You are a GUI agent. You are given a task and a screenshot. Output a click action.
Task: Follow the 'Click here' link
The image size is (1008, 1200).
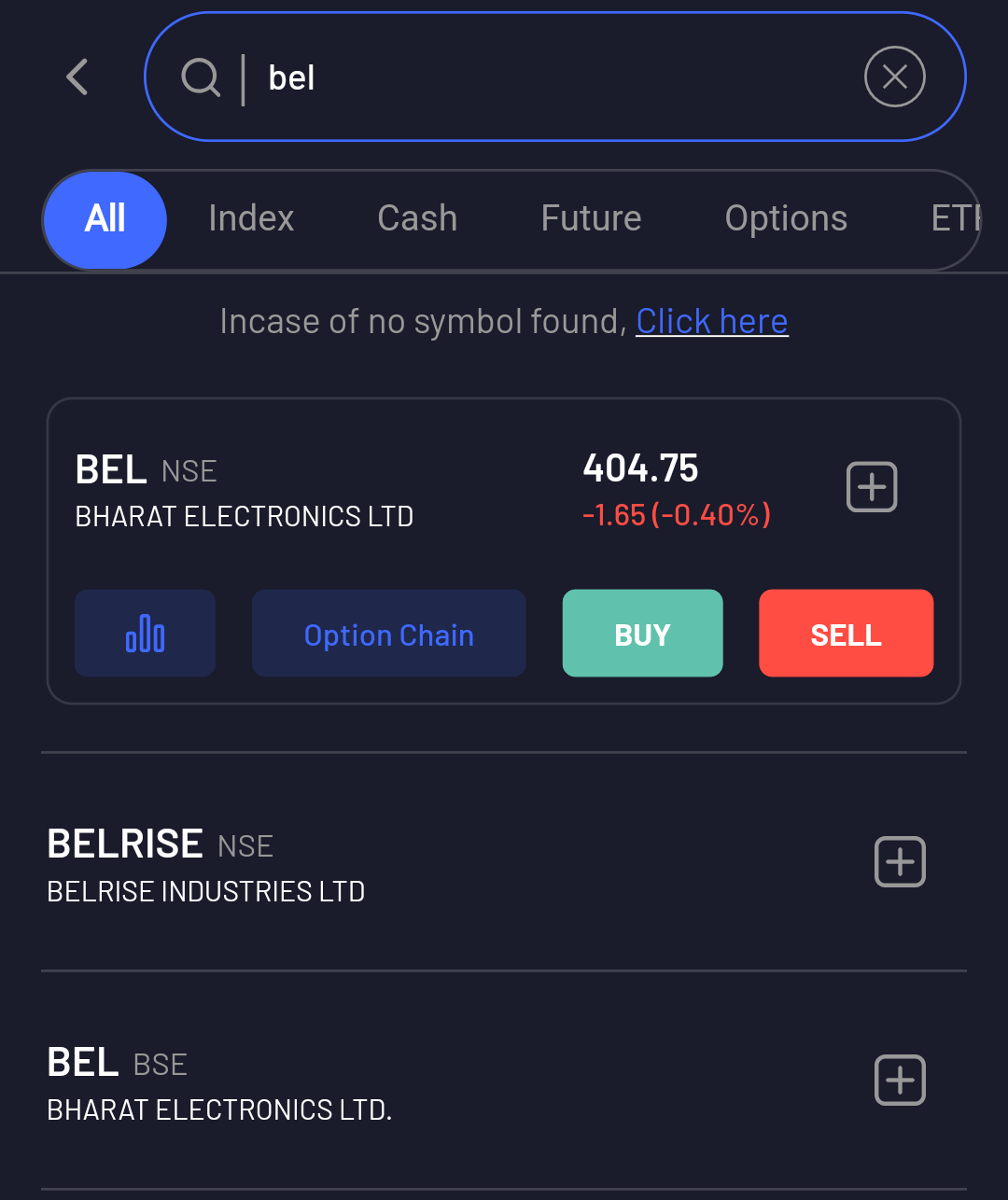pyautogui.click(x=712, y=322)
